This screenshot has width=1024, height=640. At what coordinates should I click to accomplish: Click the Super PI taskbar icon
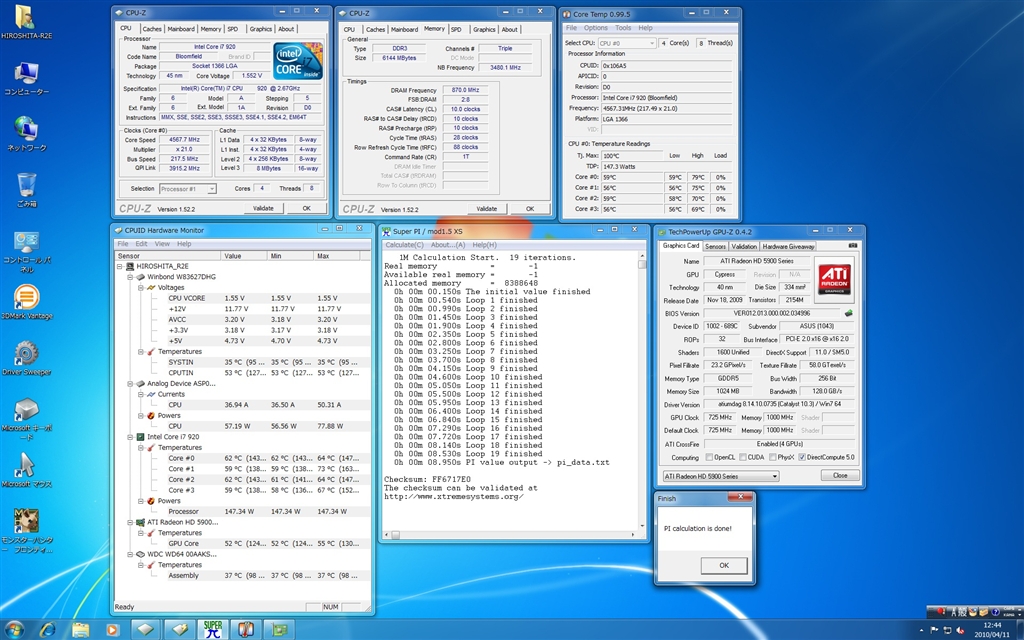click(x=213, y=629)
